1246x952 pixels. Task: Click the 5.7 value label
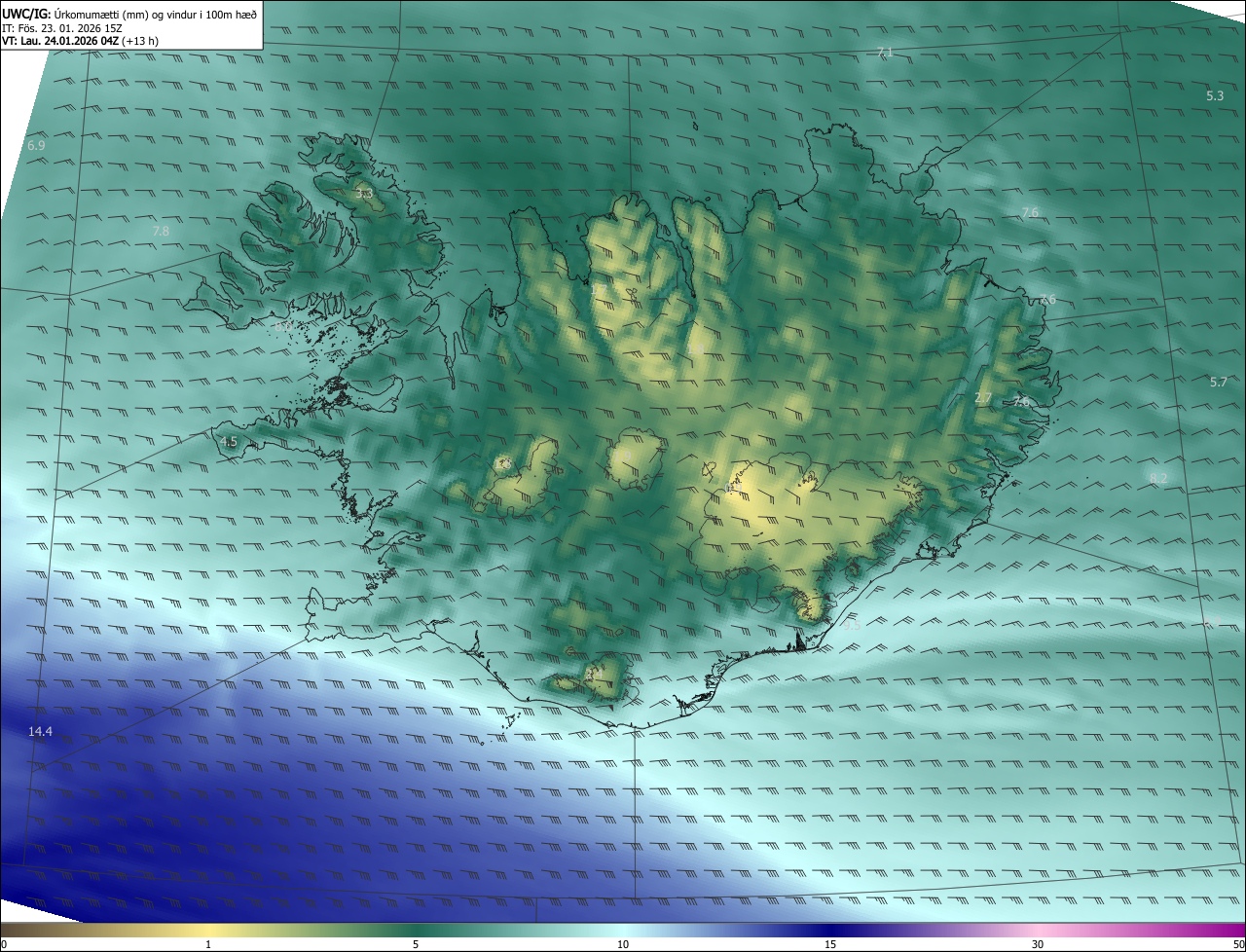click(1218, 383)
